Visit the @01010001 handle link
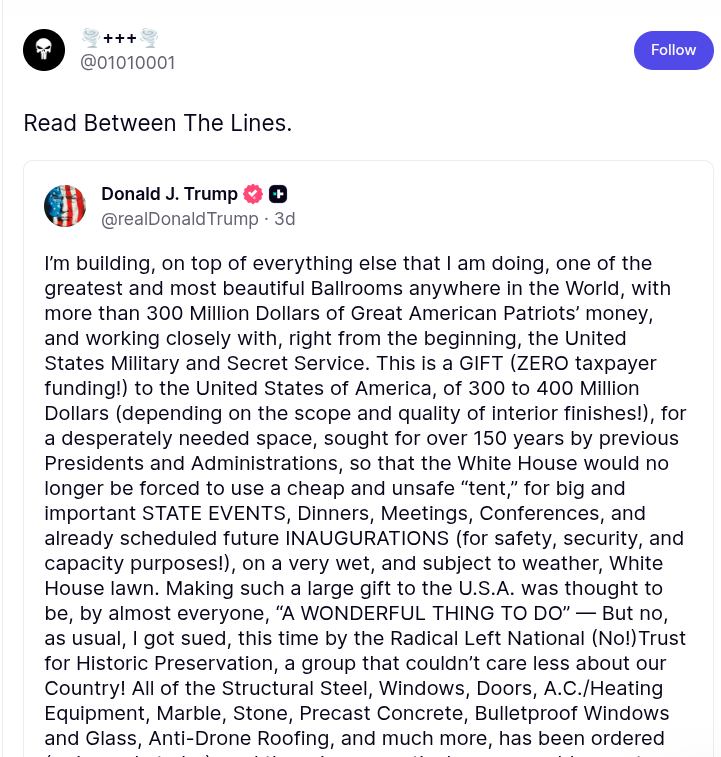721x757 pixels. (x=127, y=63)
